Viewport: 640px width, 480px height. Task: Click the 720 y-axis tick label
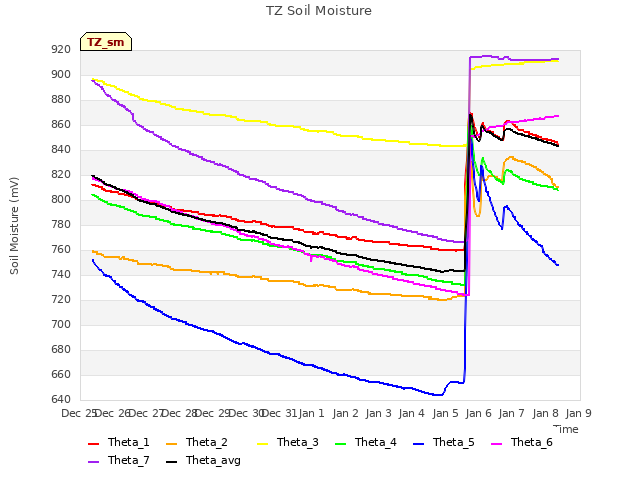click(x=61, y=299)
